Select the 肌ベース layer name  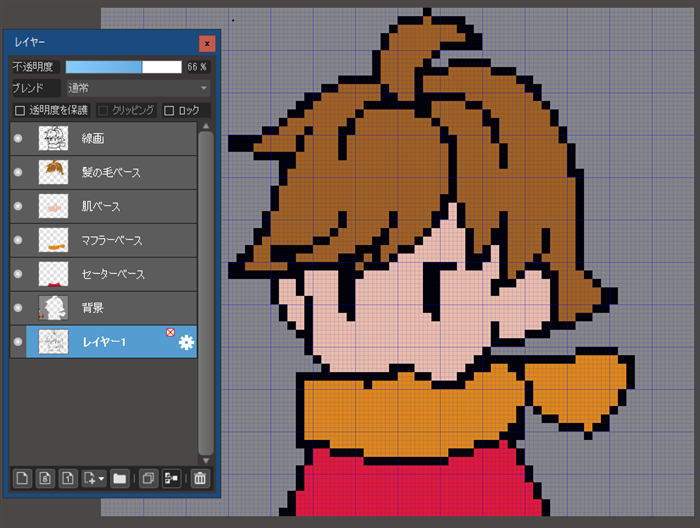(x=101, y=206)
